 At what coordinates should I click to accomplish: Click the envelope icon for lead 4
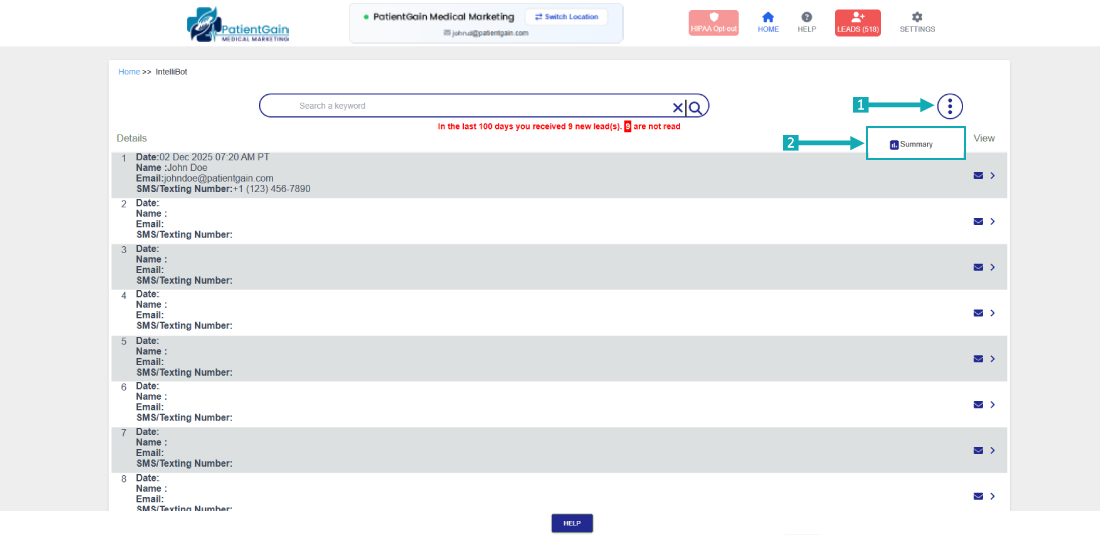(978, 313)
